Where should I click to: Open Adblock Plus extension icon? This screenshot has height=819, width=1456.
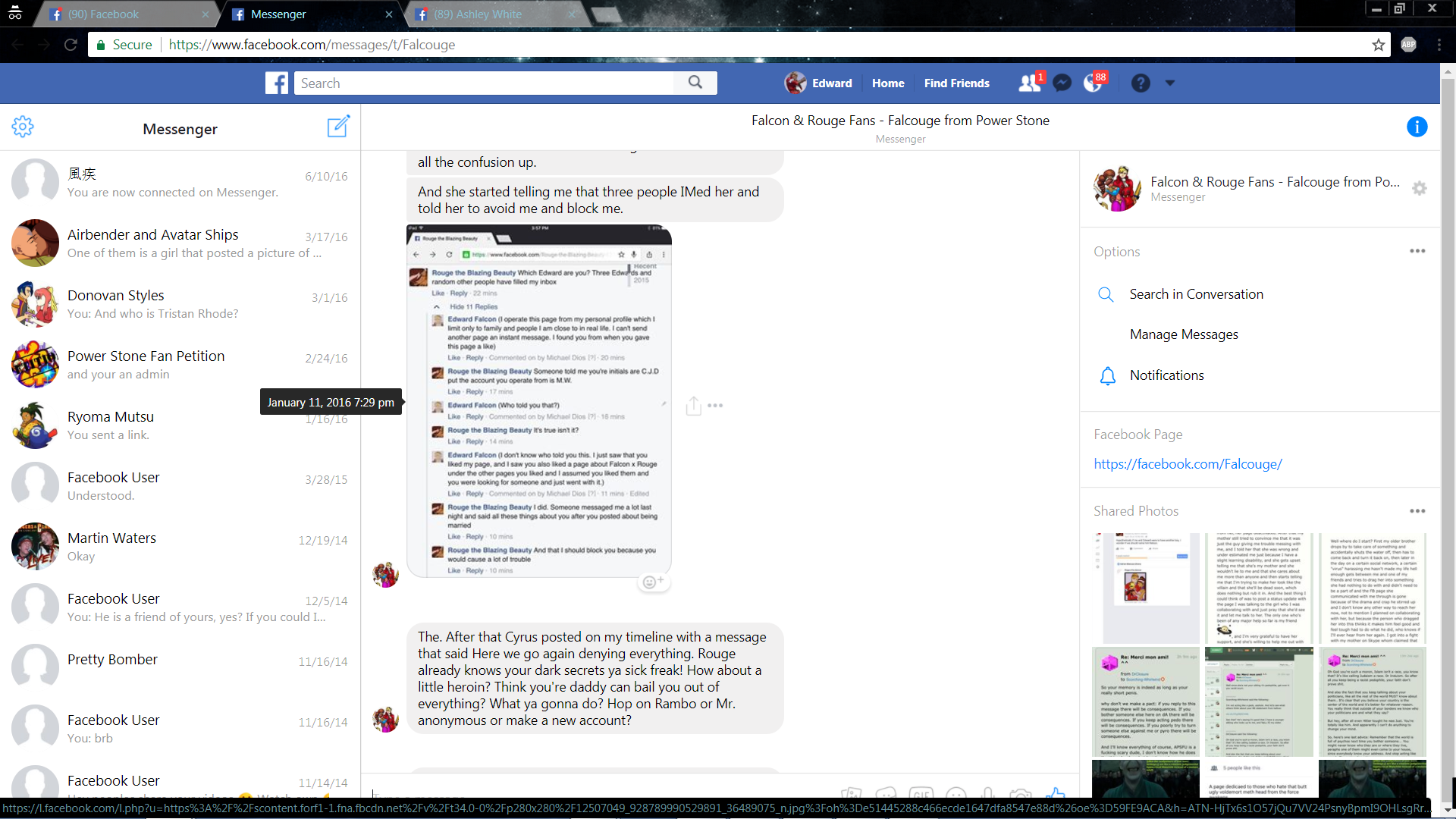(x=1408, y=45)
